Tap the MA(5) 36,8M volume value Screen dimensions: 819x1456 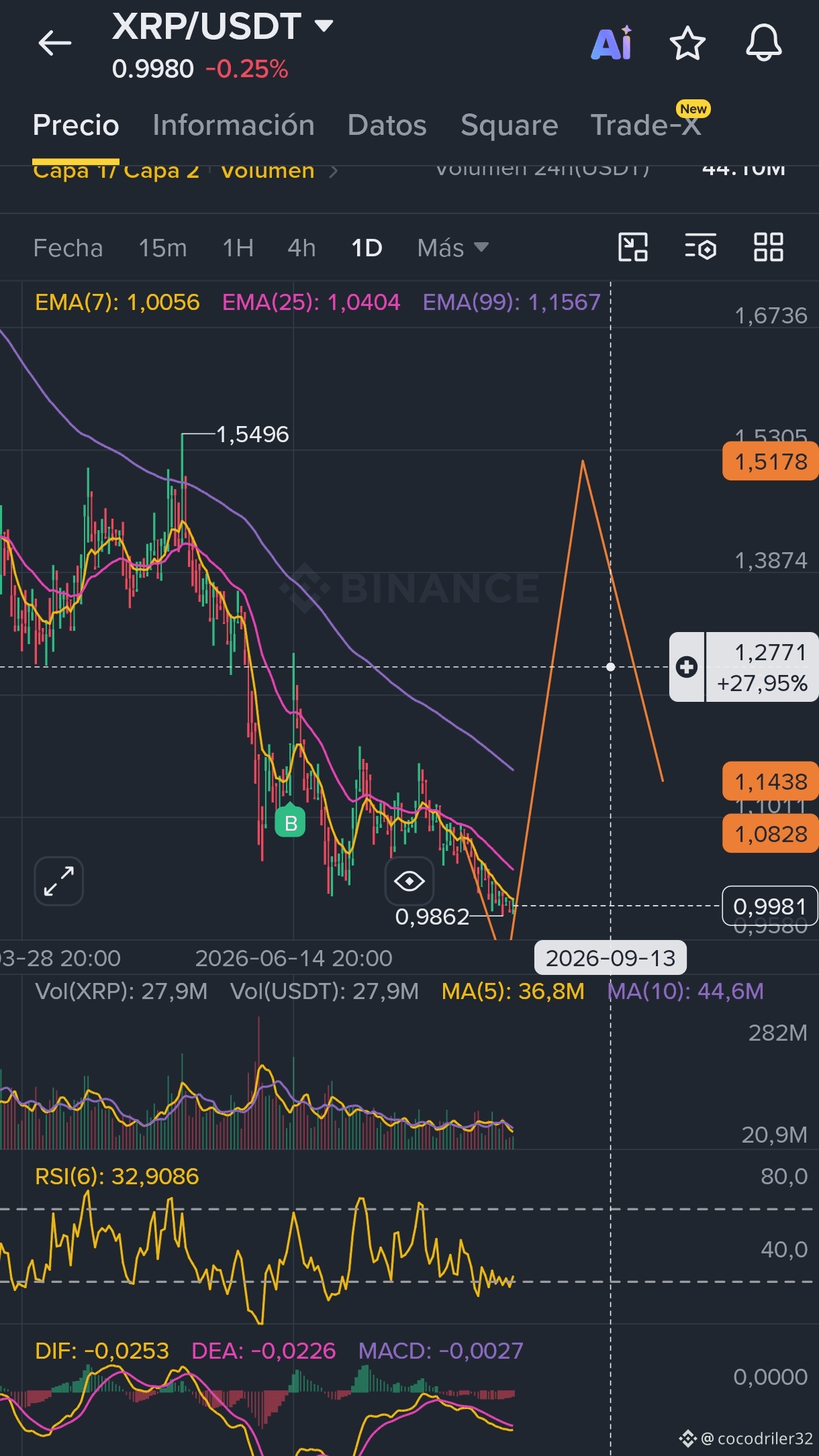click(513, 992)
